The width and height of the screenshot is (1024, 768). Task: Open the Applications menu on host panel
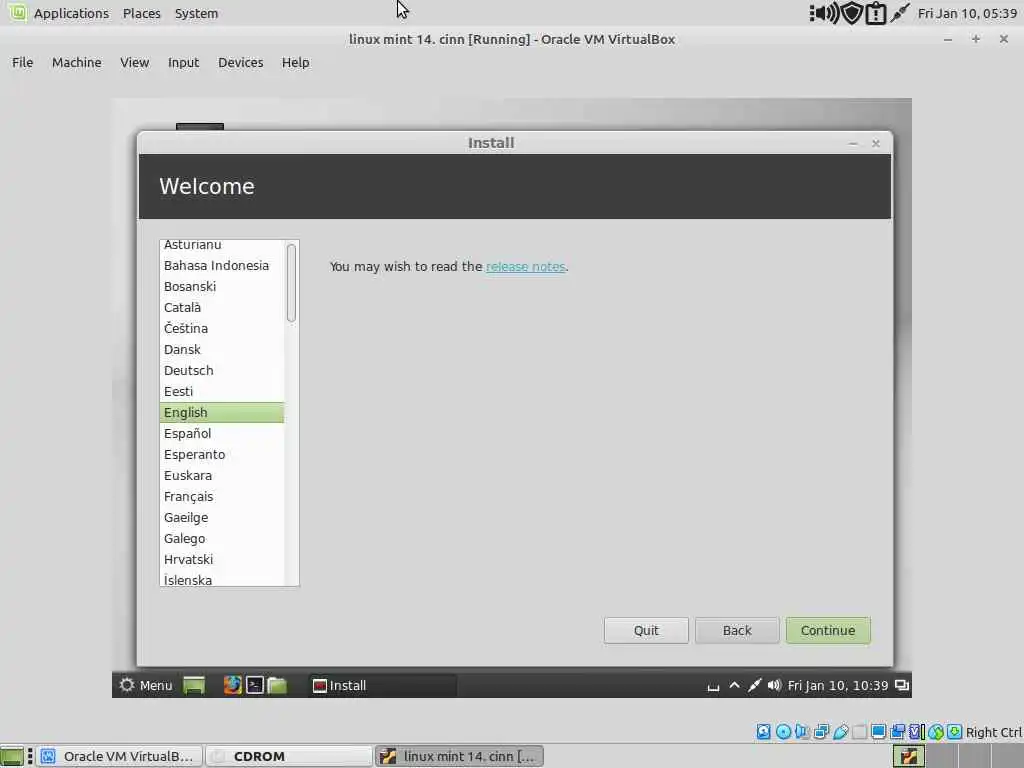[x=71, y=13]
